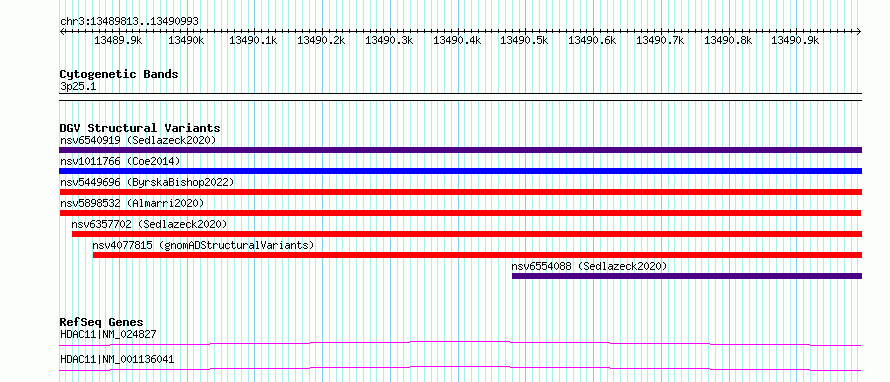Click the red nsv6357702 variant bar
This screenshot has width=890, height=382.
[467, 234]
